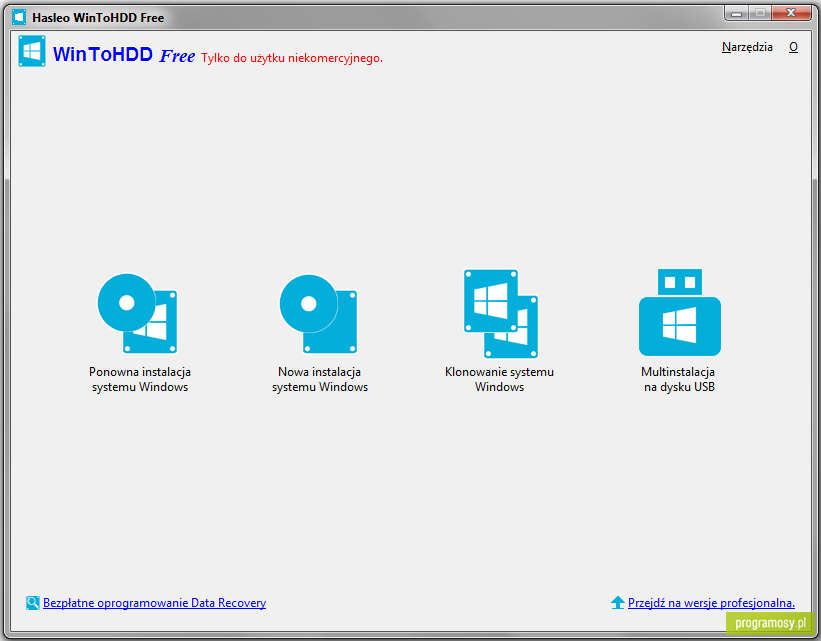Click the Data Recovery magnifier icon
Image resolution: width=821 pixels, height=641 pixels.
[x=32, y=603]
